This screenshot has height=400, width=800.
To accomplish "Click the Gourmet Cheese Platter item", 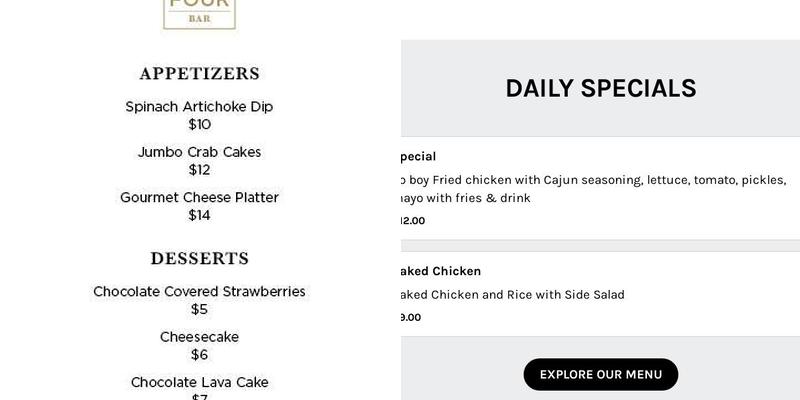I will (x=199, y=197).
